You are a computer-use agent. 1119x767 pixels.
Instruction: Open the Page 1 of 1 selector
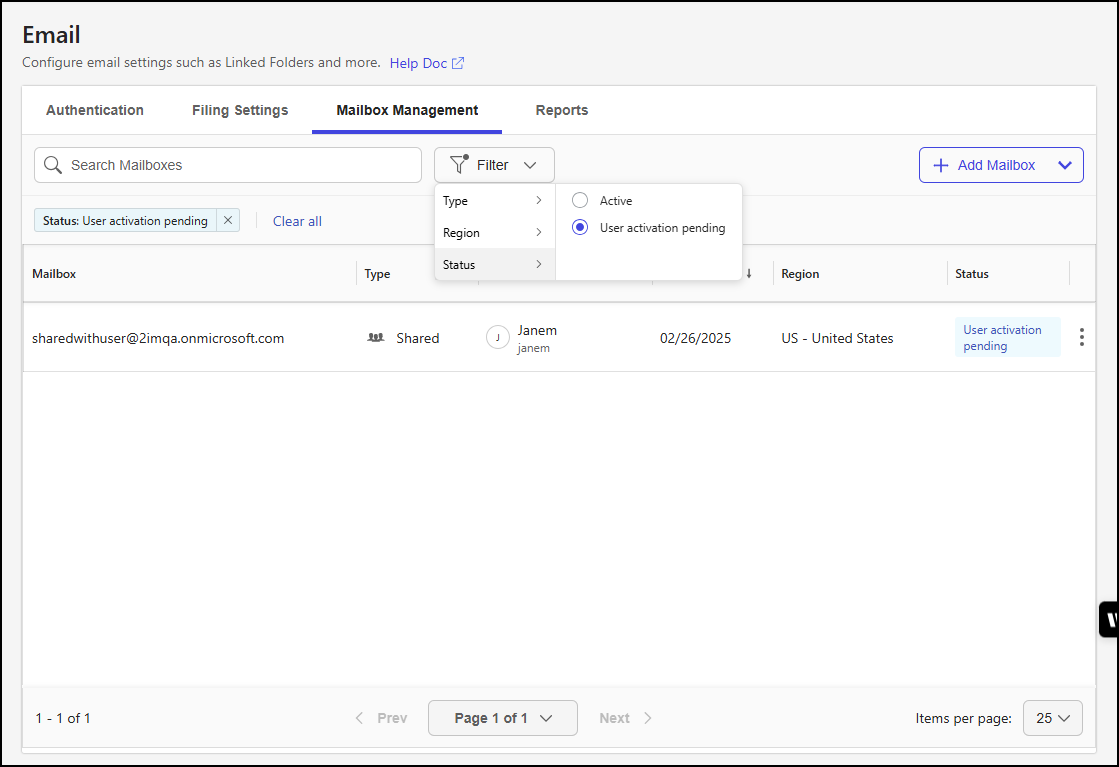pos(502,717)
